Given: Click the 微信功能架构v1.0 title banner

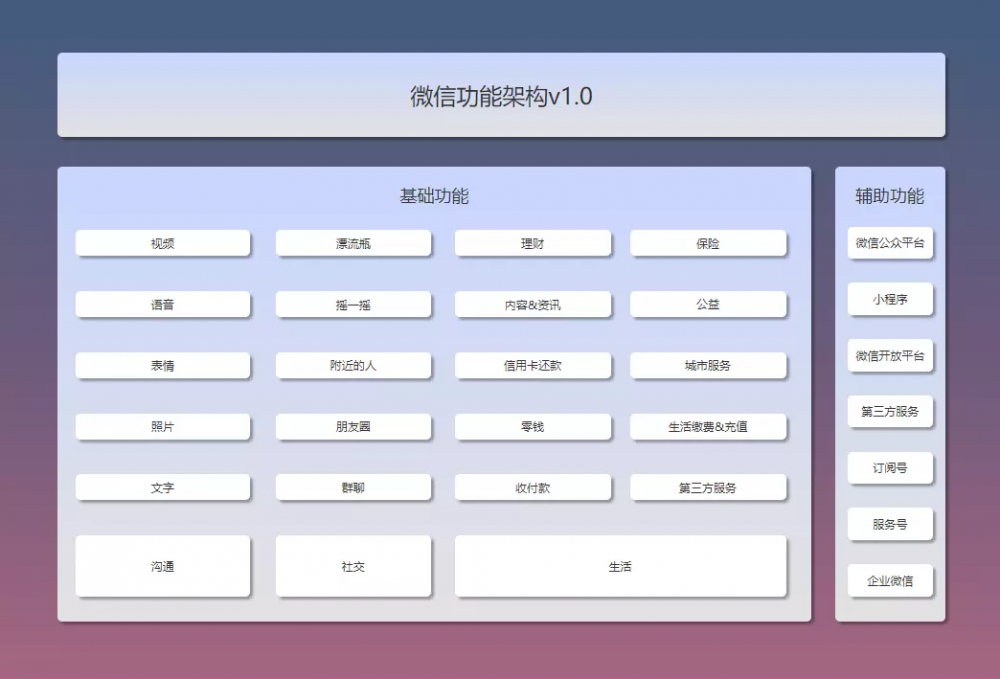Looking at the screenshot, I should point(500,95).
